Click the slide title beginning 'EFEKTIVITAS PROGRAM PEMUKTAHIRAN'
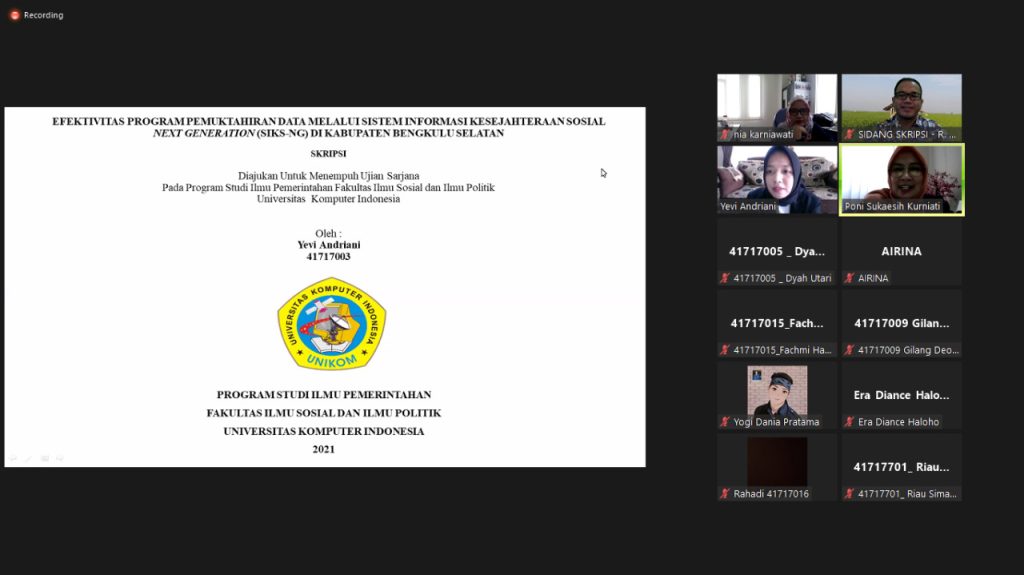 328,122
